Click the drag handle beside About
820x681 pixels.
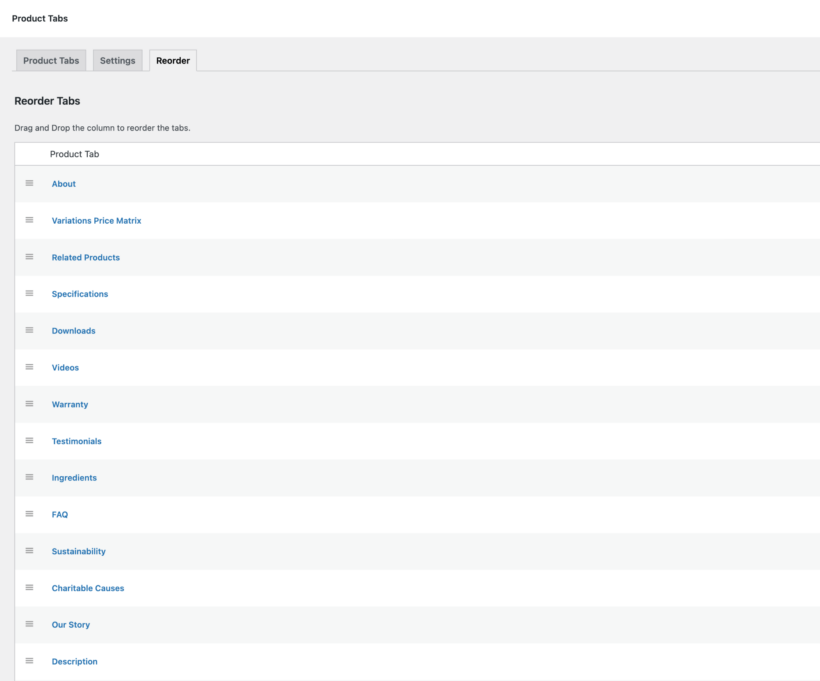[29, 183]
